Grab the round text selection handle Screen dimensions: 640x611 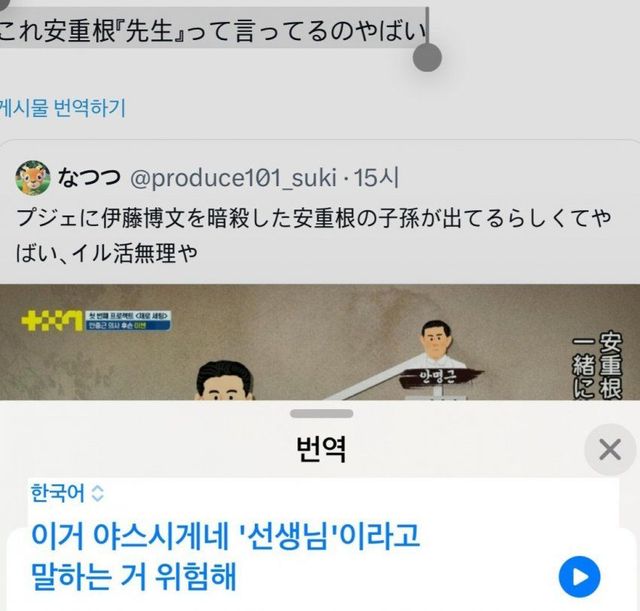(427, 57)
